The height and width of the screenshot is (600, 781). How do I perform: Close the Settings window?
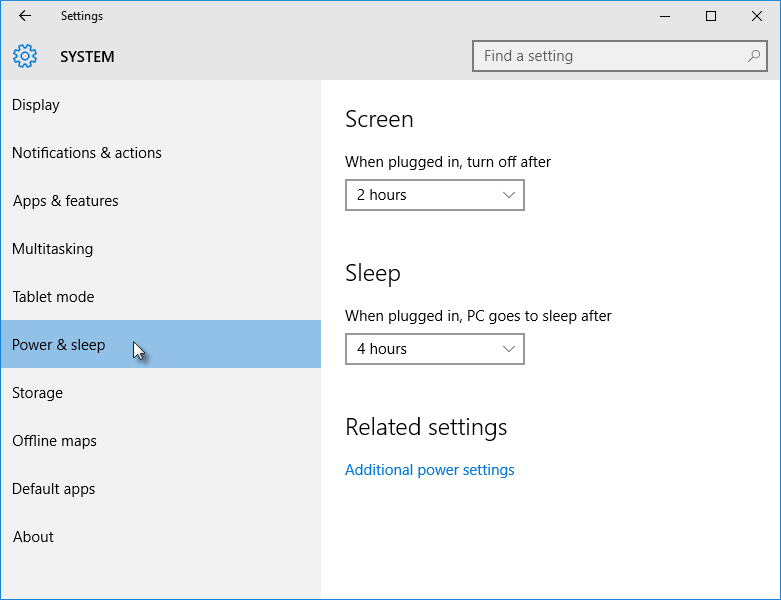(x=757, y=16)
